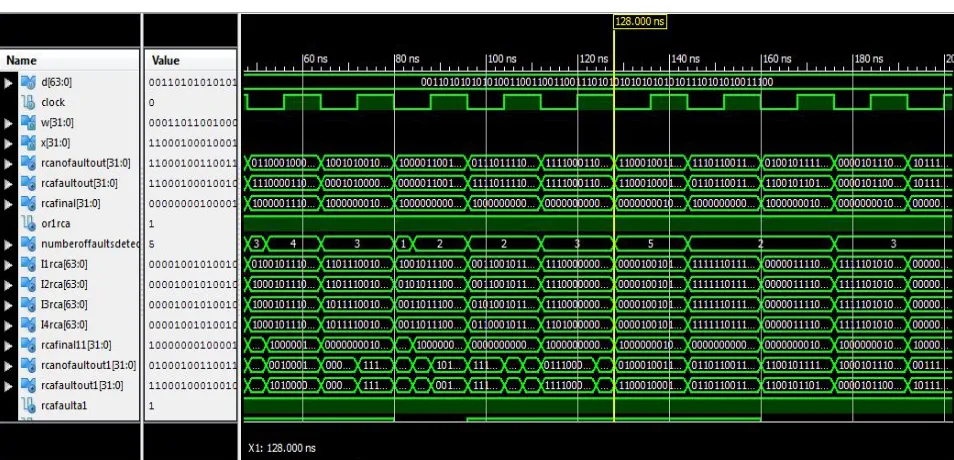
Task: Select the numberoffaultsdetec signal name
Action: click(90, 244)
